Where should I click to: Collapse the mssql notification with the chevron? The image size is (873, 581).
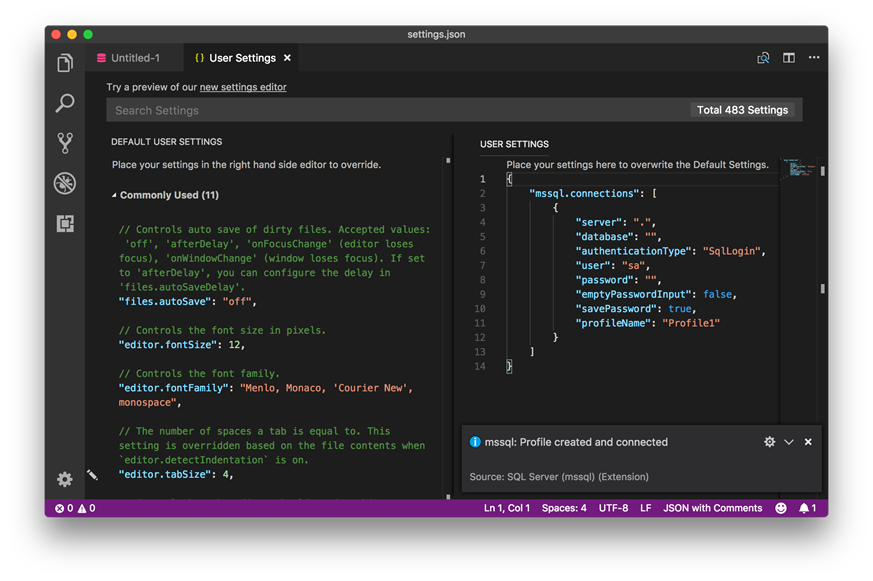pyautogui.click(x=789, y=442)
